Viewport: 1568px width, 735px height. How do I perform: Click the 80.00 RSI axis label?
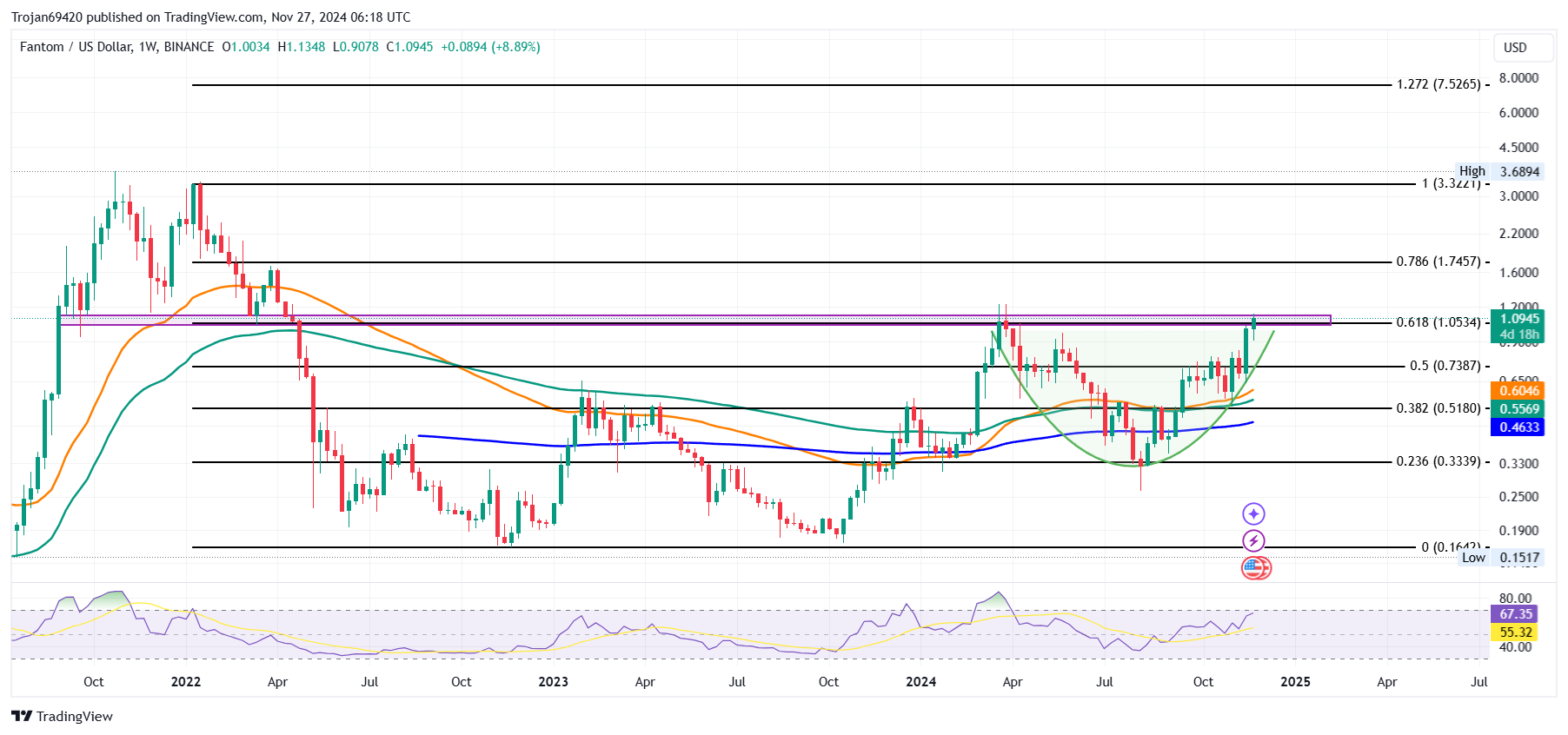[x=1515, y=599]
